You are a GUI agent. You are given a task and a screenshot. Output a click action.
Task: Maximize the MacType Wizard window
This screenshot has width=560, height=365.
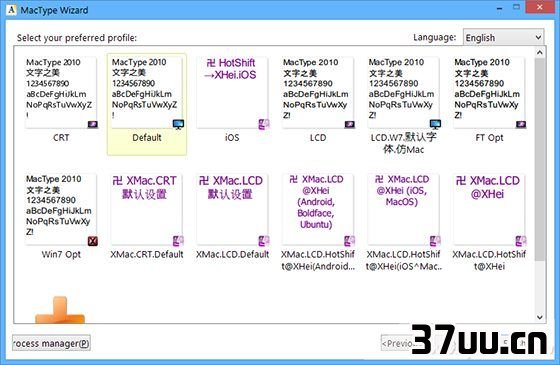pos(516,7)
